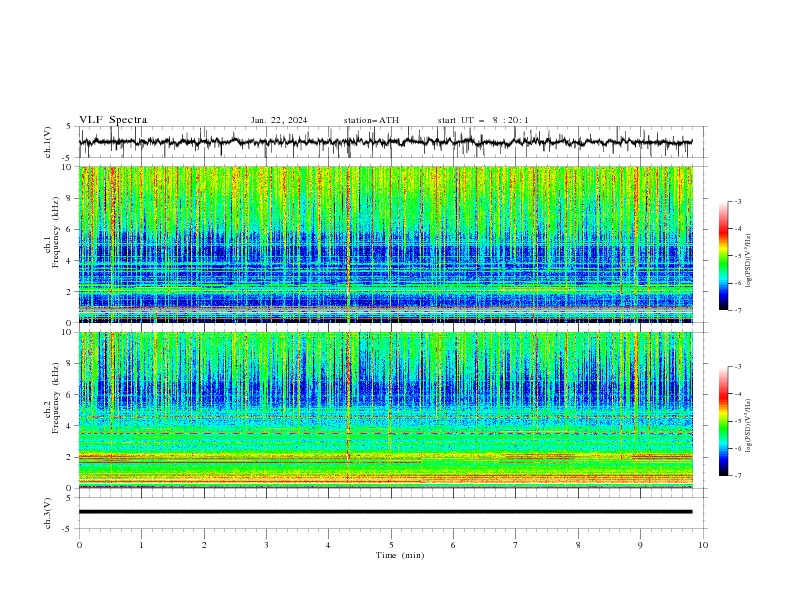
Task: Click the "-7" label on ch.2 color bar
Action: coord(738,476)
